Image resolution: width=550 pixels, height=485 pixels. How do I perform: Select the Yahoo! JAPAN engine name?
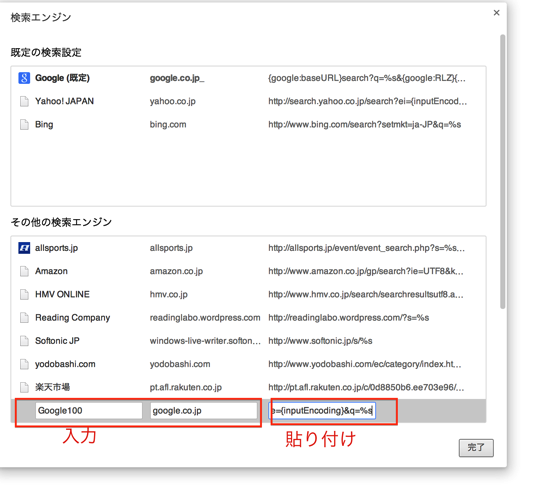pyautogui.click(x=65, y=101)
